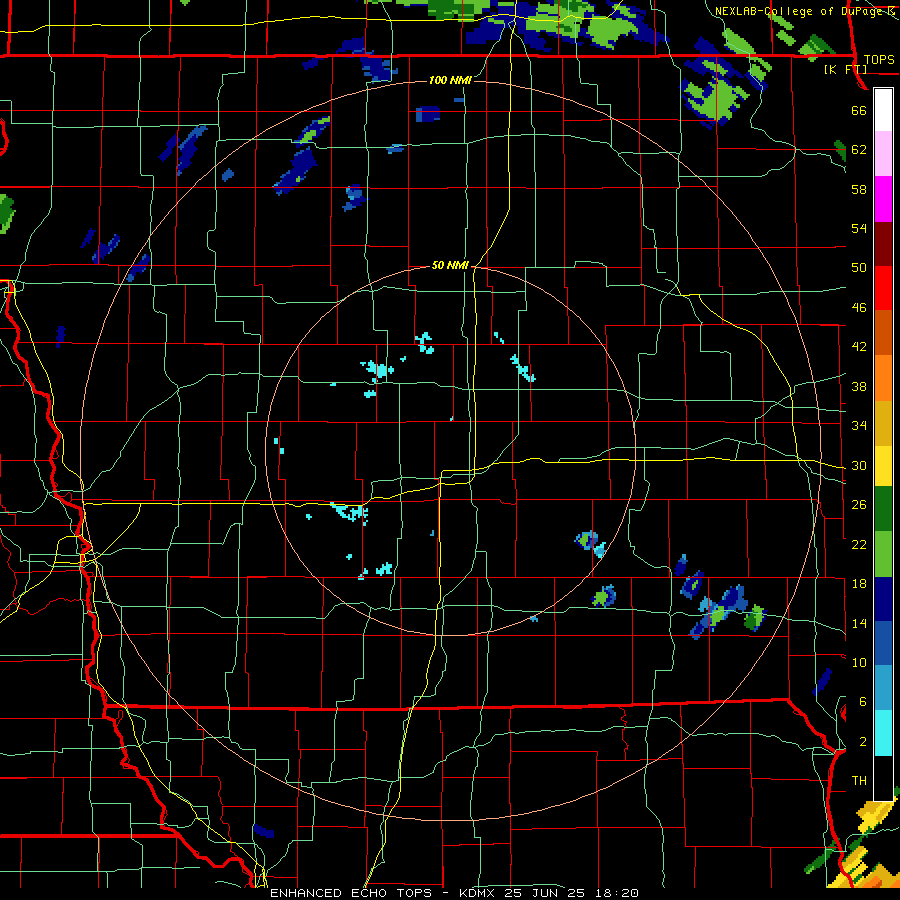Click legend value "46"
Viewport: 900px width, 900px height.
tap(859, 308)
